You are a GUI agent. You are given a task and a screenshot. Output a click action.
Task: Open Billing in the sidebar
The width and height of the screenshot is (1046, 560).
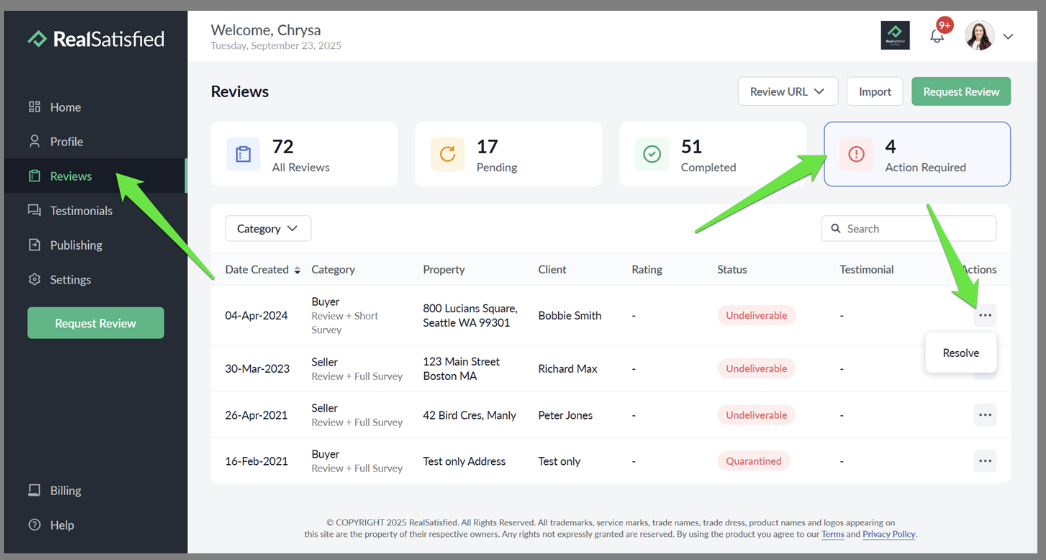pyautogui.click(x=65, y=491)
